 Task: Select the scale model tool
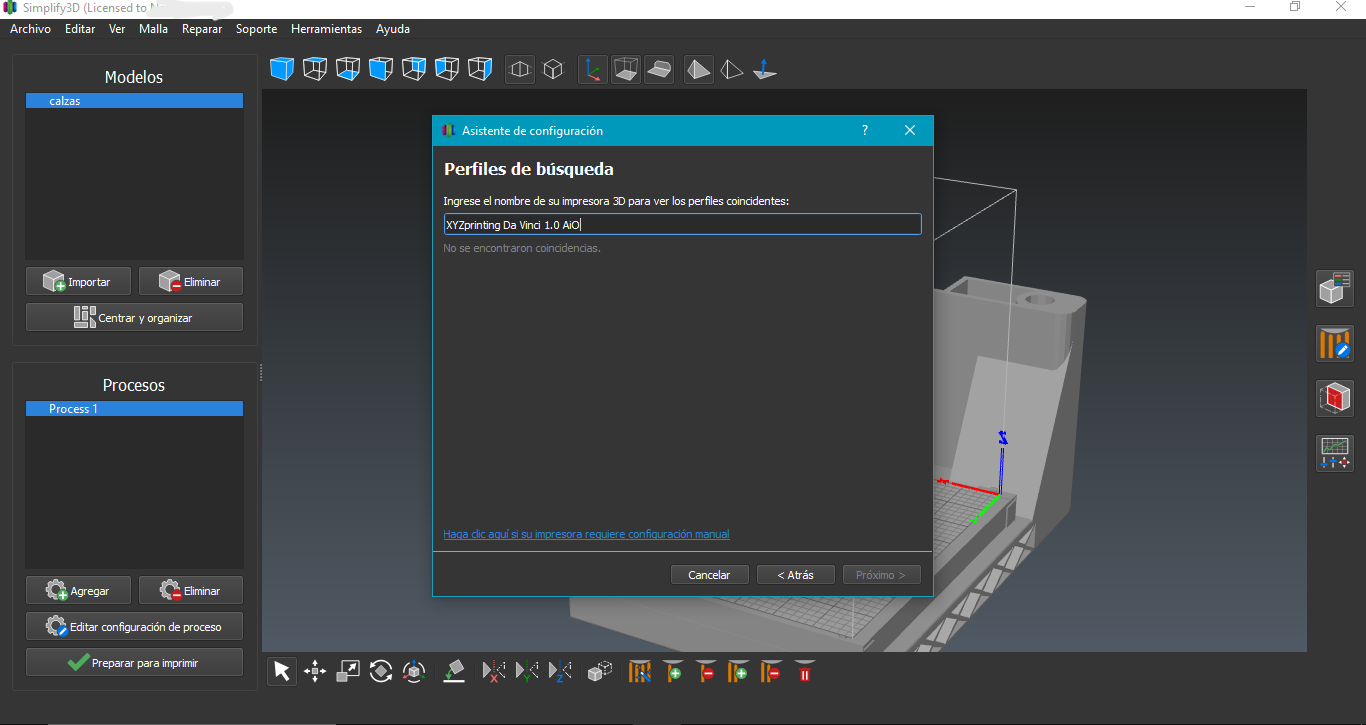click(348, 670)
